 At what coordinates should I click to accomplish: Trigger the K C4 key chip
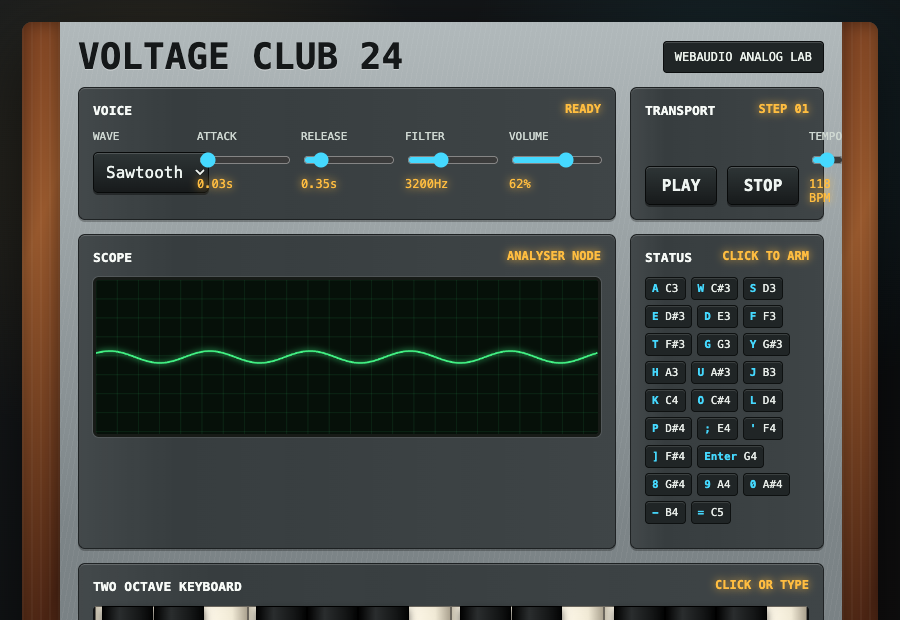(665, 400)
